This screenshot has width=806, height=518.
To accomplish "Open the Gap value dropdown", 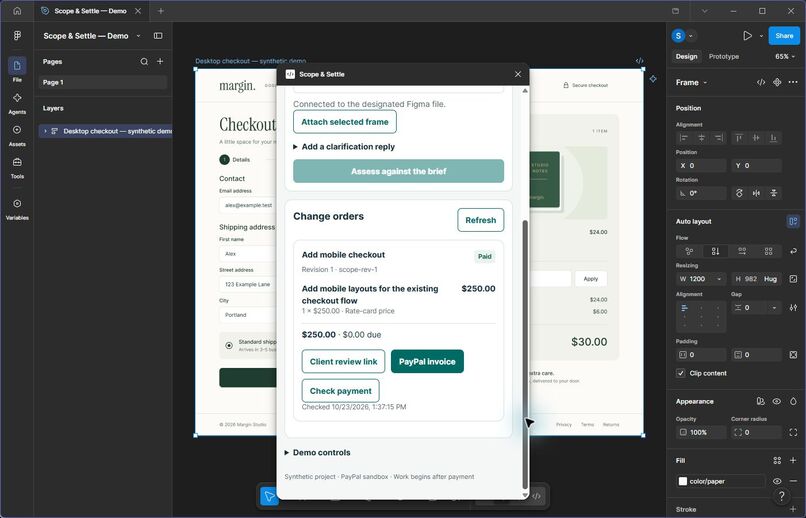I will (x=774, y=307).
